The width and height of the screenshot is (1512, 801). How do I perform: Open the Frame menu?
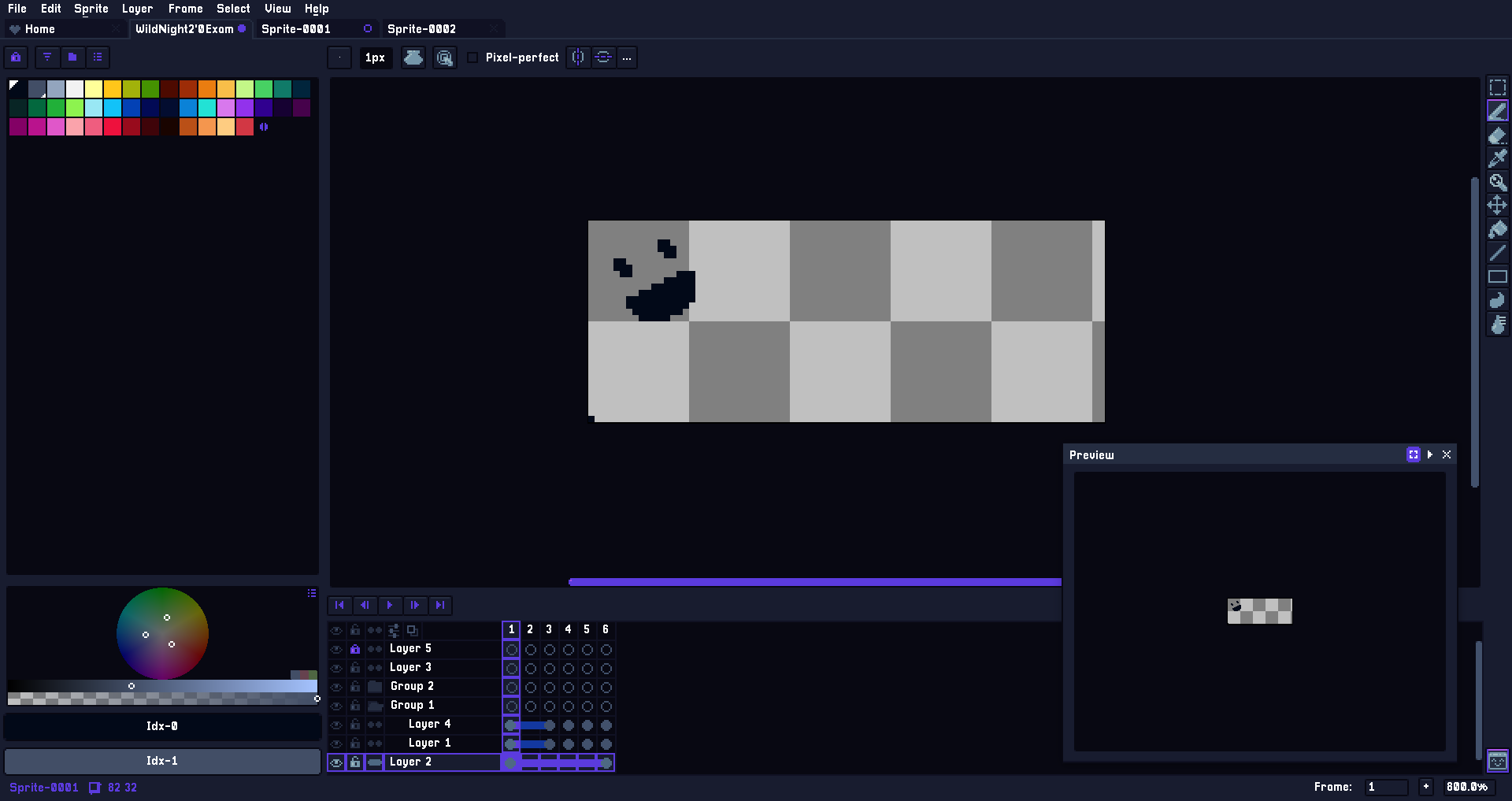point(186,9)
